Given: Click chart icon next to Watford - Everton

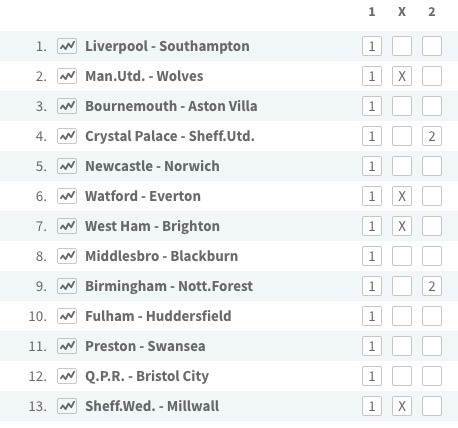Looking at the screenshot, I should click(x=67, y=196).
